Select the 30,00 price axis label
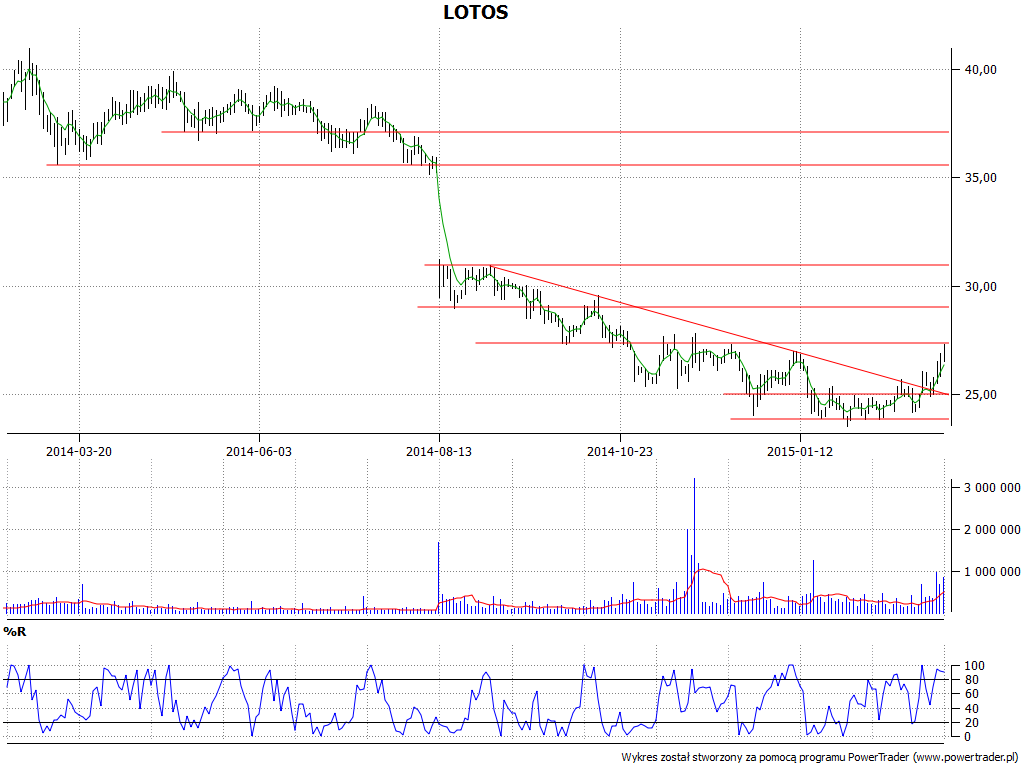This screenshot has height=768, width=1024. pyautogui.click(x=981, y=287)
